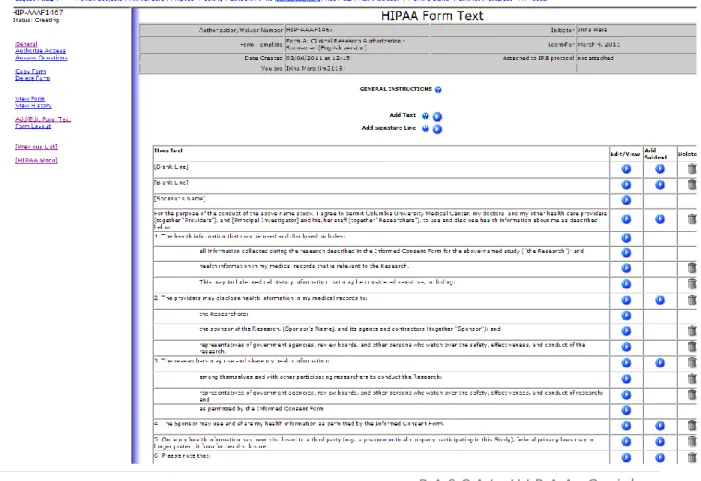Add subtext to 'For the purpose of the conduct' row
701x481 pixels.
(660, 219)
